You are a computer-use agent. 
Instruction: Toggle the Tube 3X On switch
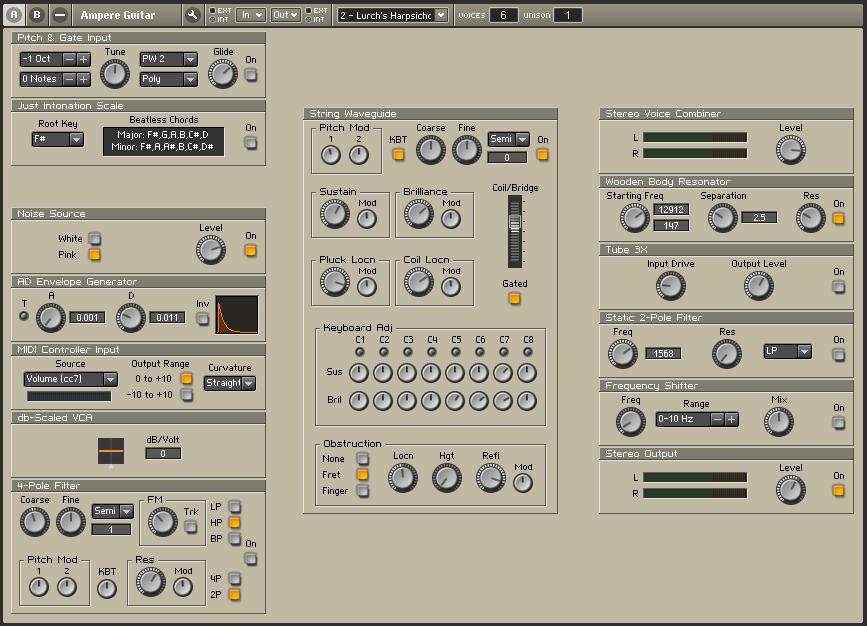click(838, 287)
